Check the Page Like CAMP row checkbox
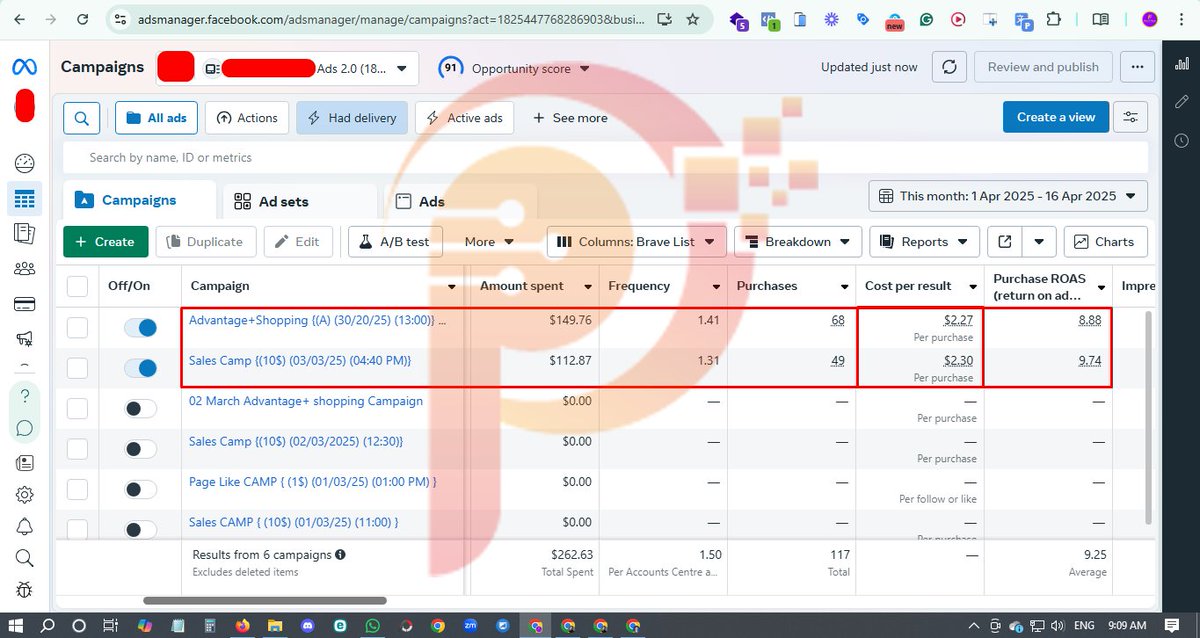This screenshot has height=638, width=1200. click(x=77, y=489)
